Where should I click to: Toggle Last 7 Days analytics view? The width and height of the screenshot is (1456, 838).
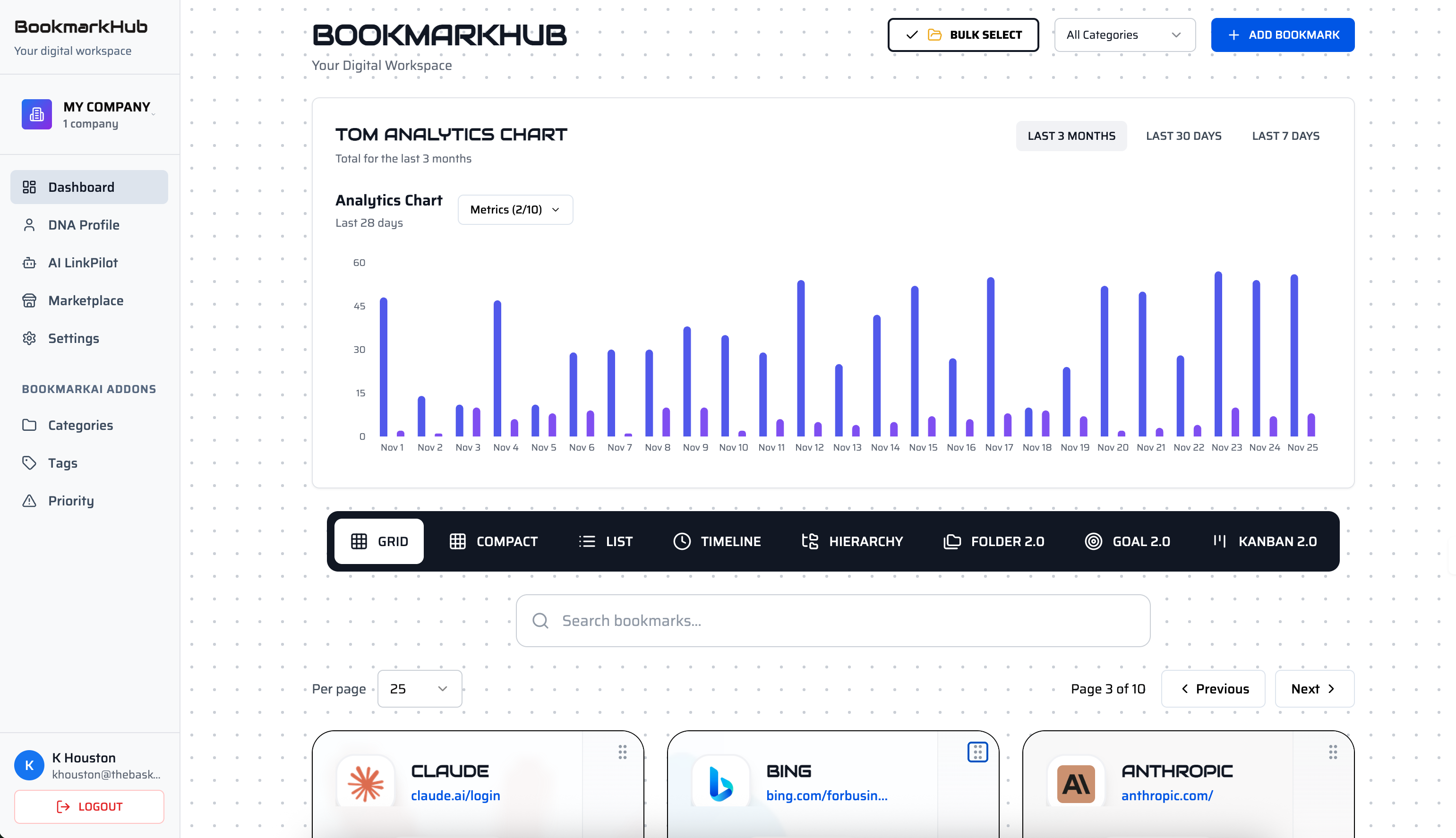(1285, 136)
